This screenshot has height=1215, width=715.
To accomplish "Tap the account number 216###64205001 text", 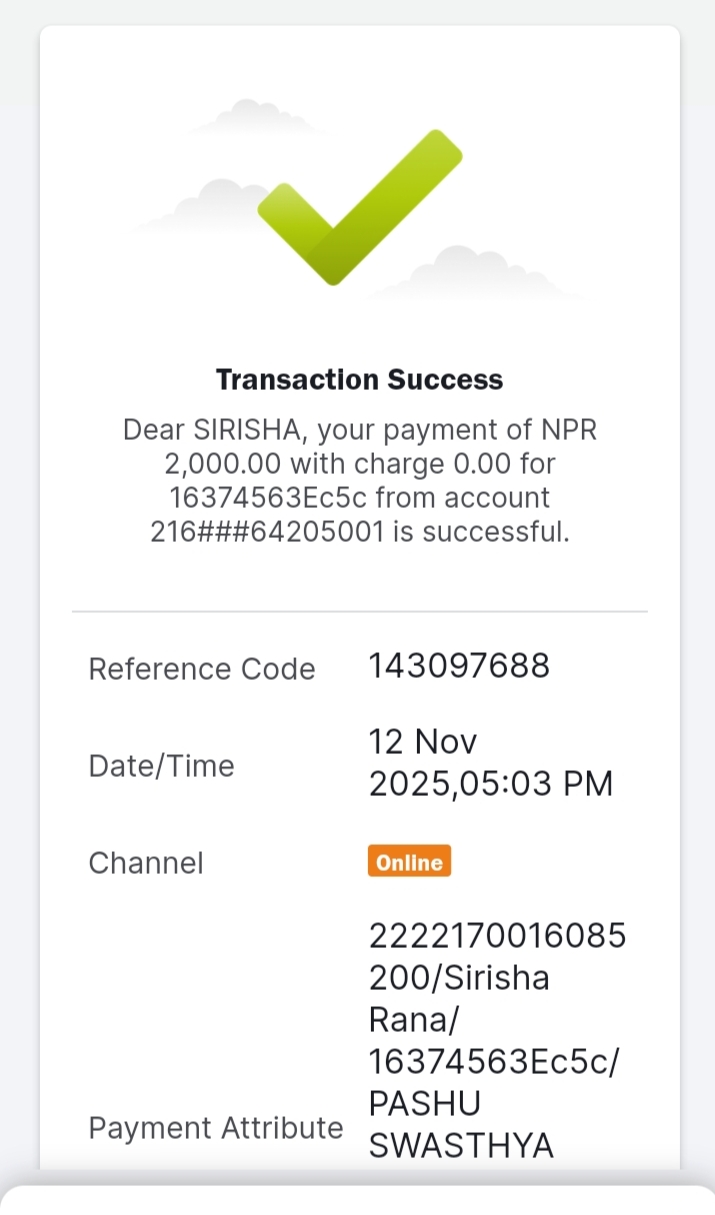I will coord(267,532).
